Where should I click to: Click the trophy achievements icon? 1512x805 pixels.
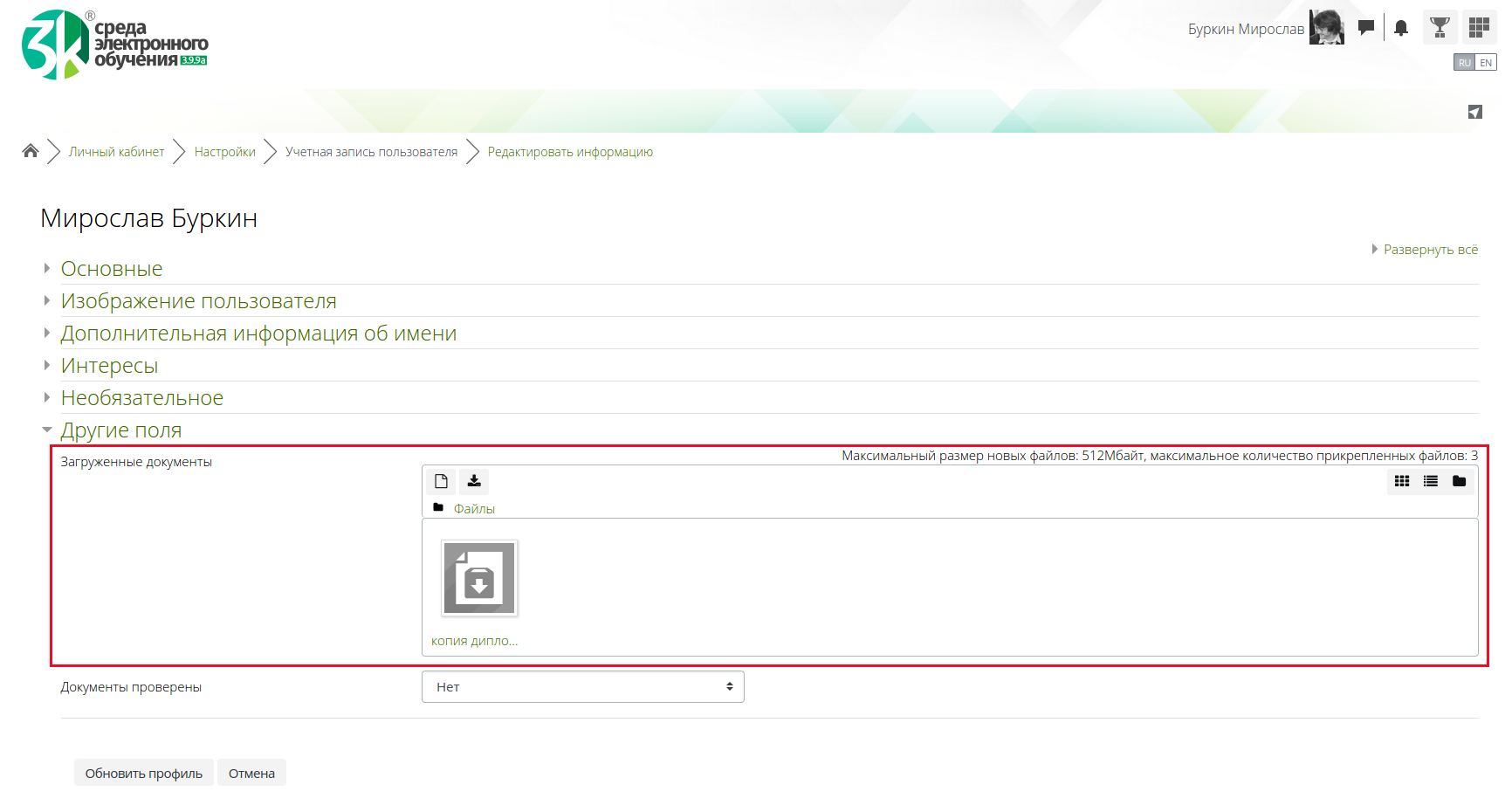coord(1440,28)
